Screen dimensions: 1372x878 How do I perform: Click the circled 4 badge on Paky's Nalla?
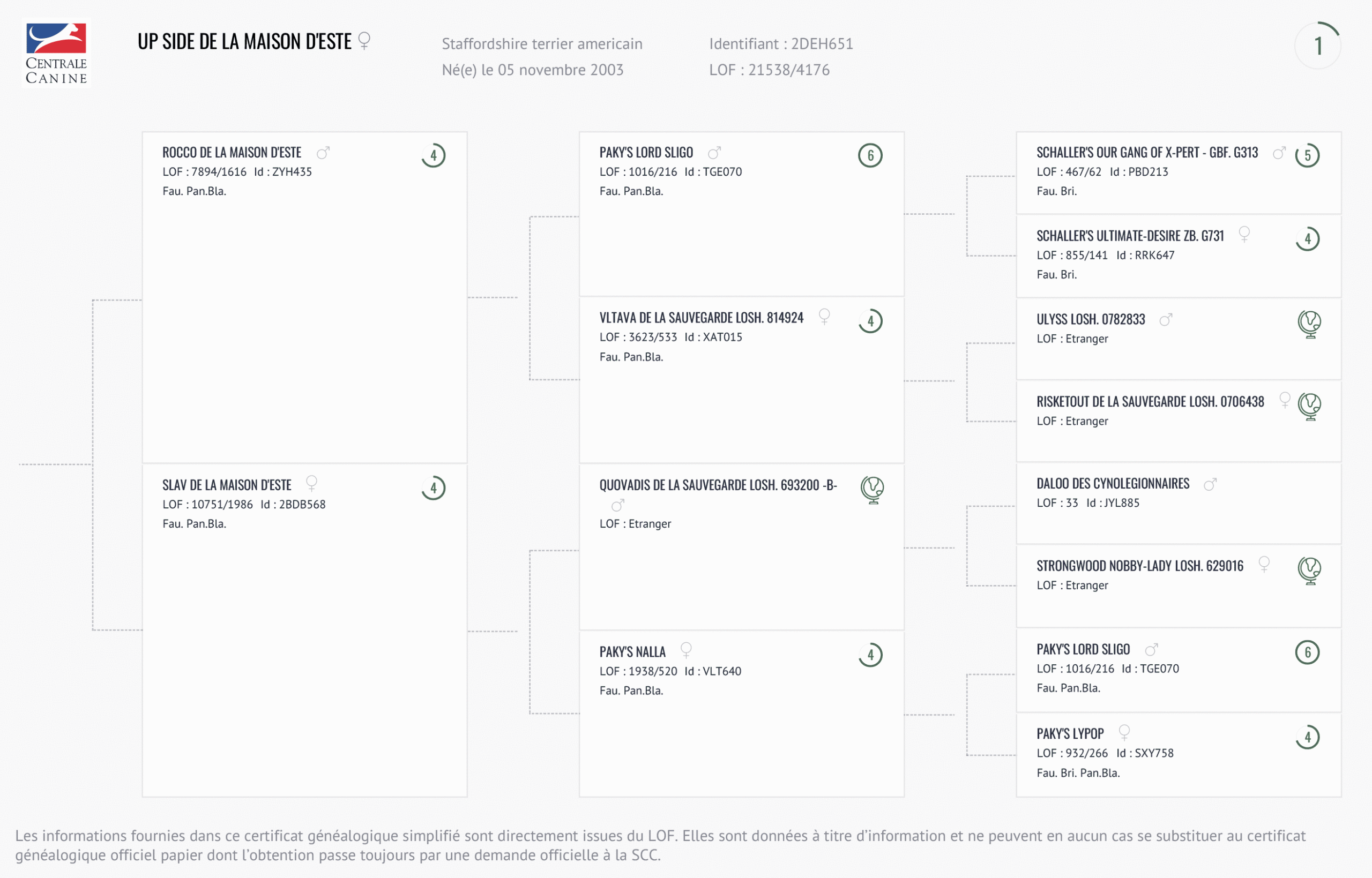[x=870, y=655]
